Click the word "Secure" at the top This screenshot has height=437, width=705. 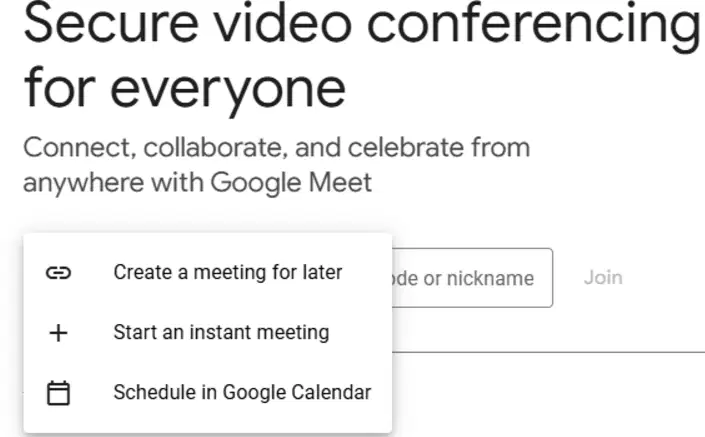click(x=111, y=22)
